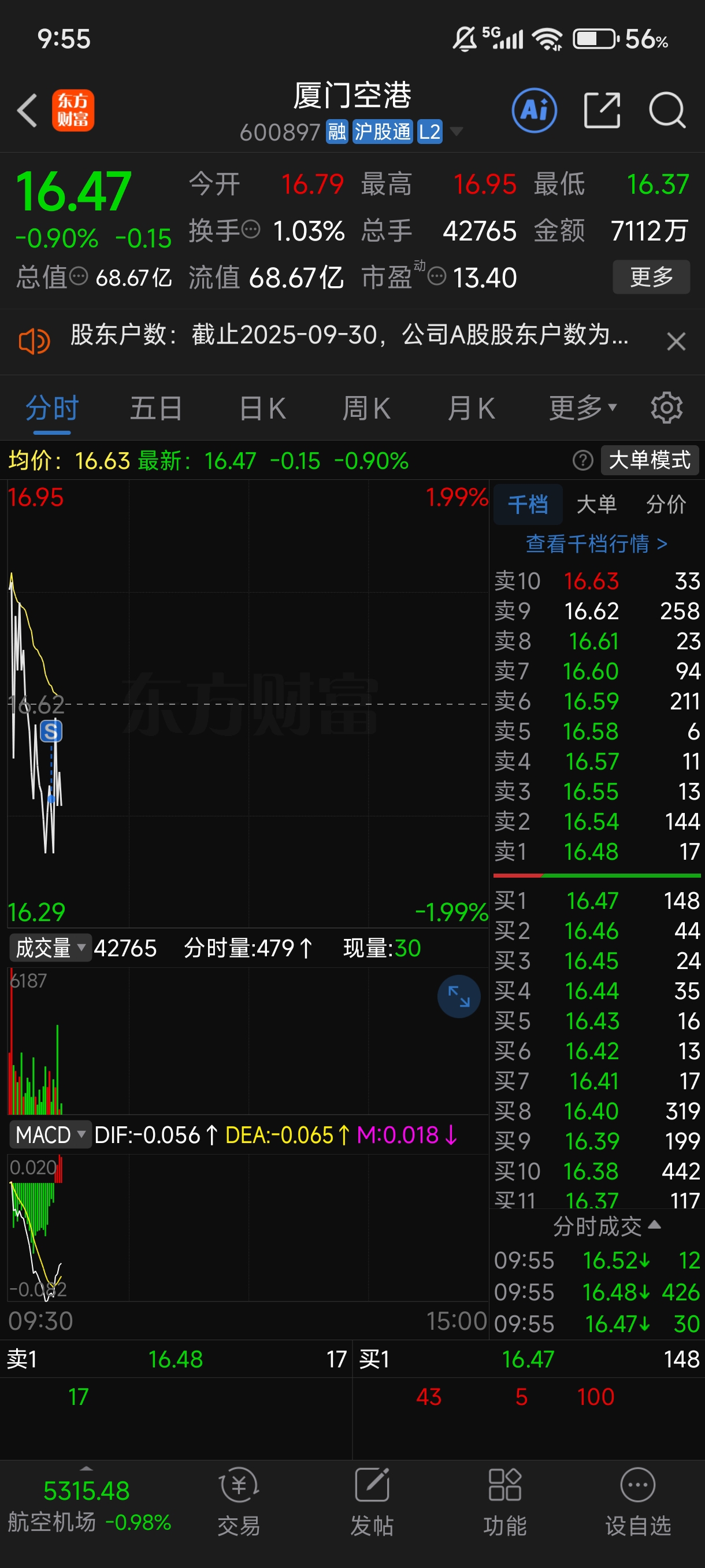Tap the share icon
Viewport: 705px width, 1568px height.
(x=602, y=110)
